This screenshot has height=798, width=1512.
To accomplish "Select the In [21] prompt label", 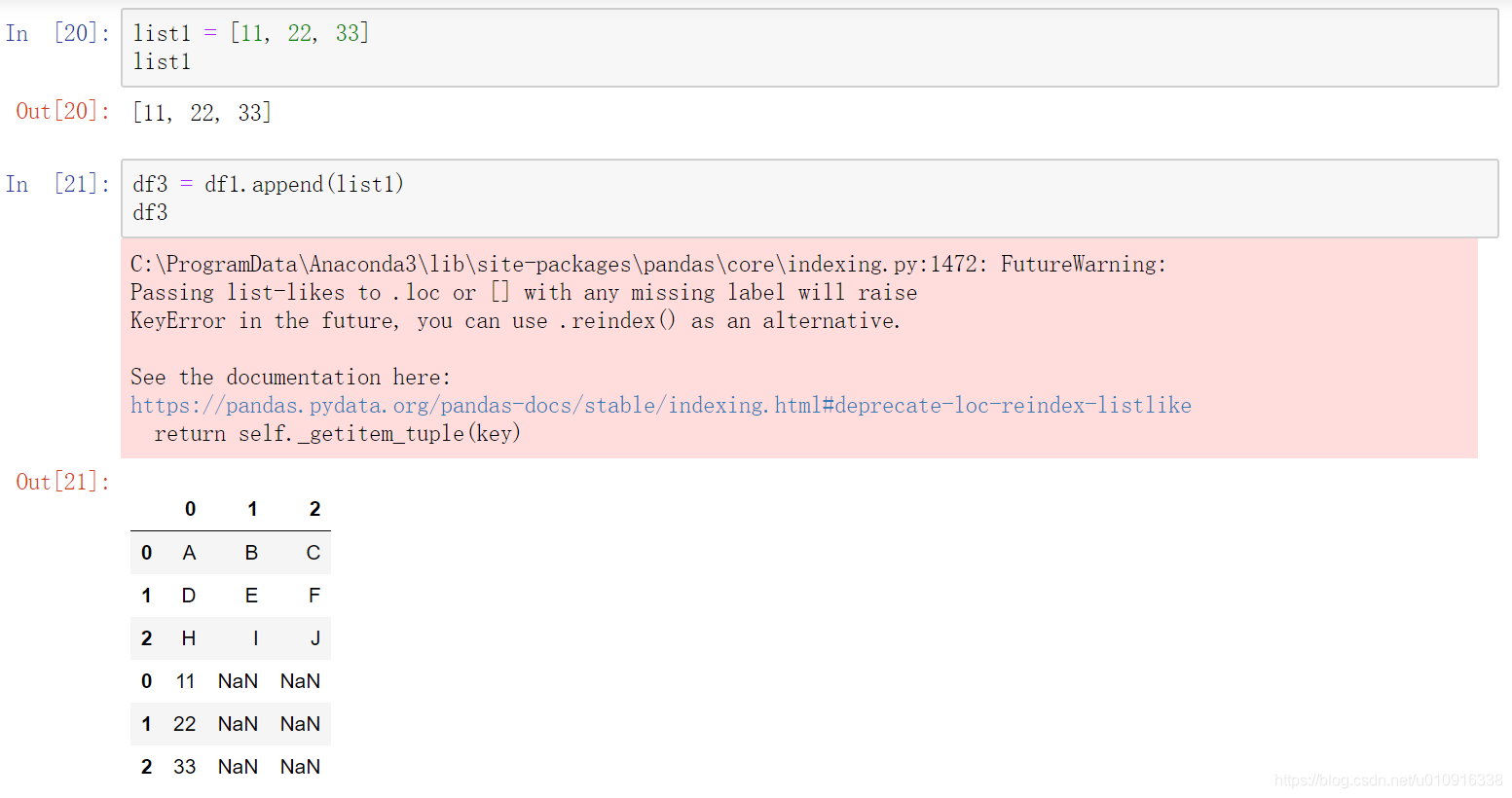I will 57,184.
